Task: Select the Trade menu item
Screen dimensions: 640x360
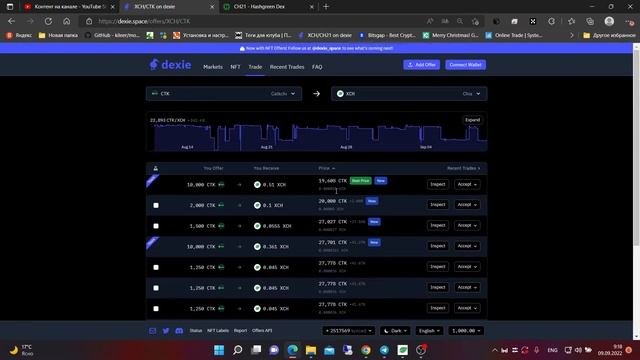Action: pyautogui.click(x=255, y=67)
